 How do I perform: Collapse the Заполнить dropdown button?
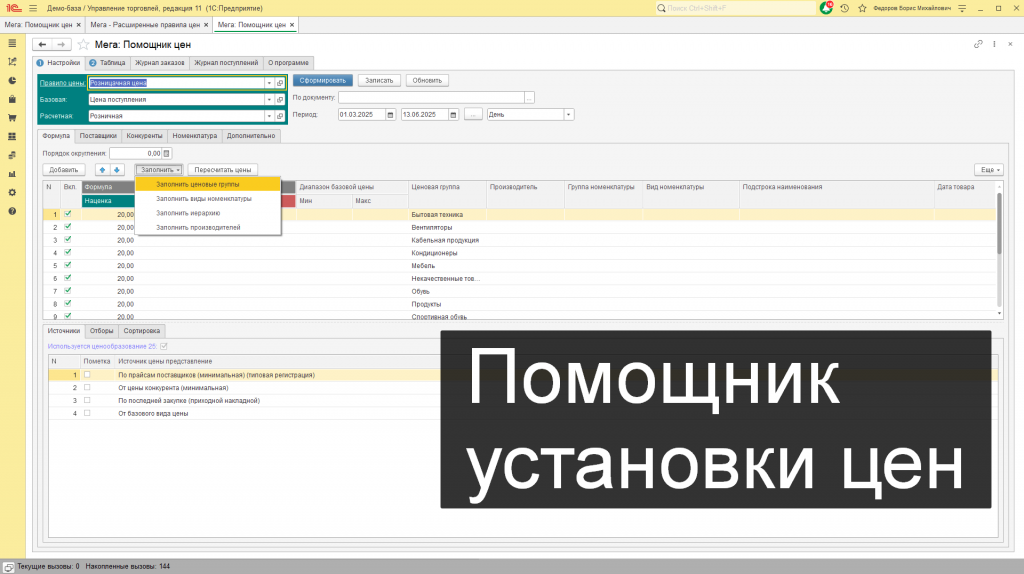tap(159, 170)
